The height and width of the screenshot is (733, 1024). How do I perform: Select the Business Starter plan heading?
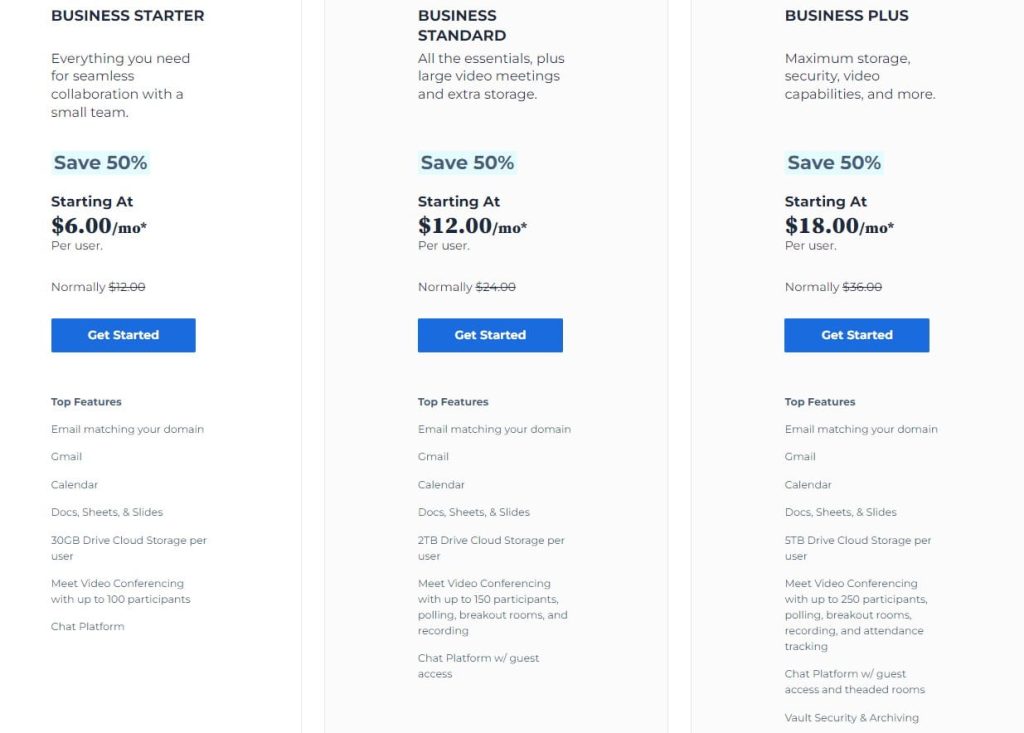[x=127, y=16]
